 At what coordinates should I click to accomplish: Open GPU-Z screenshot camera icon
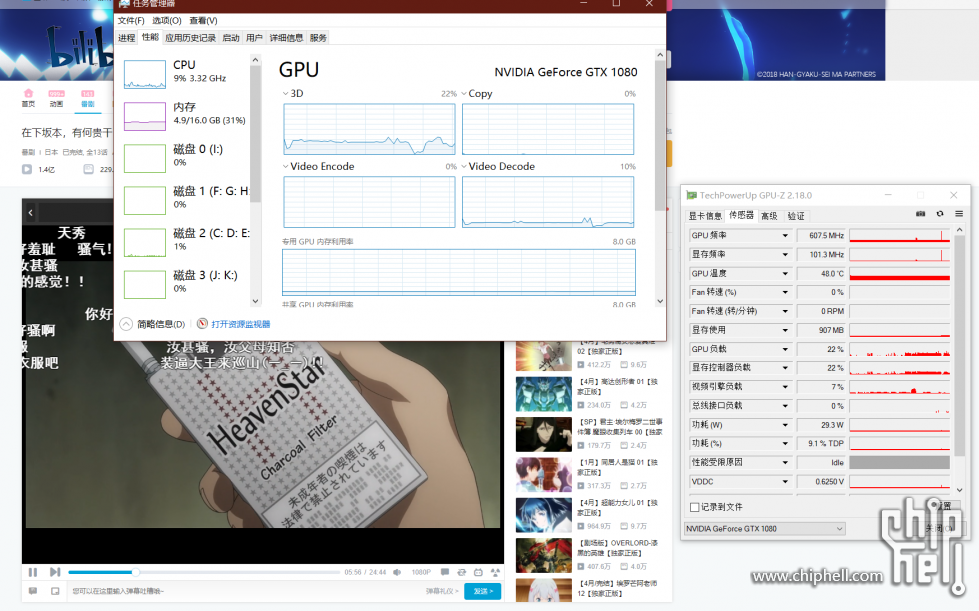pyautogui.click(x=920, y=213)
